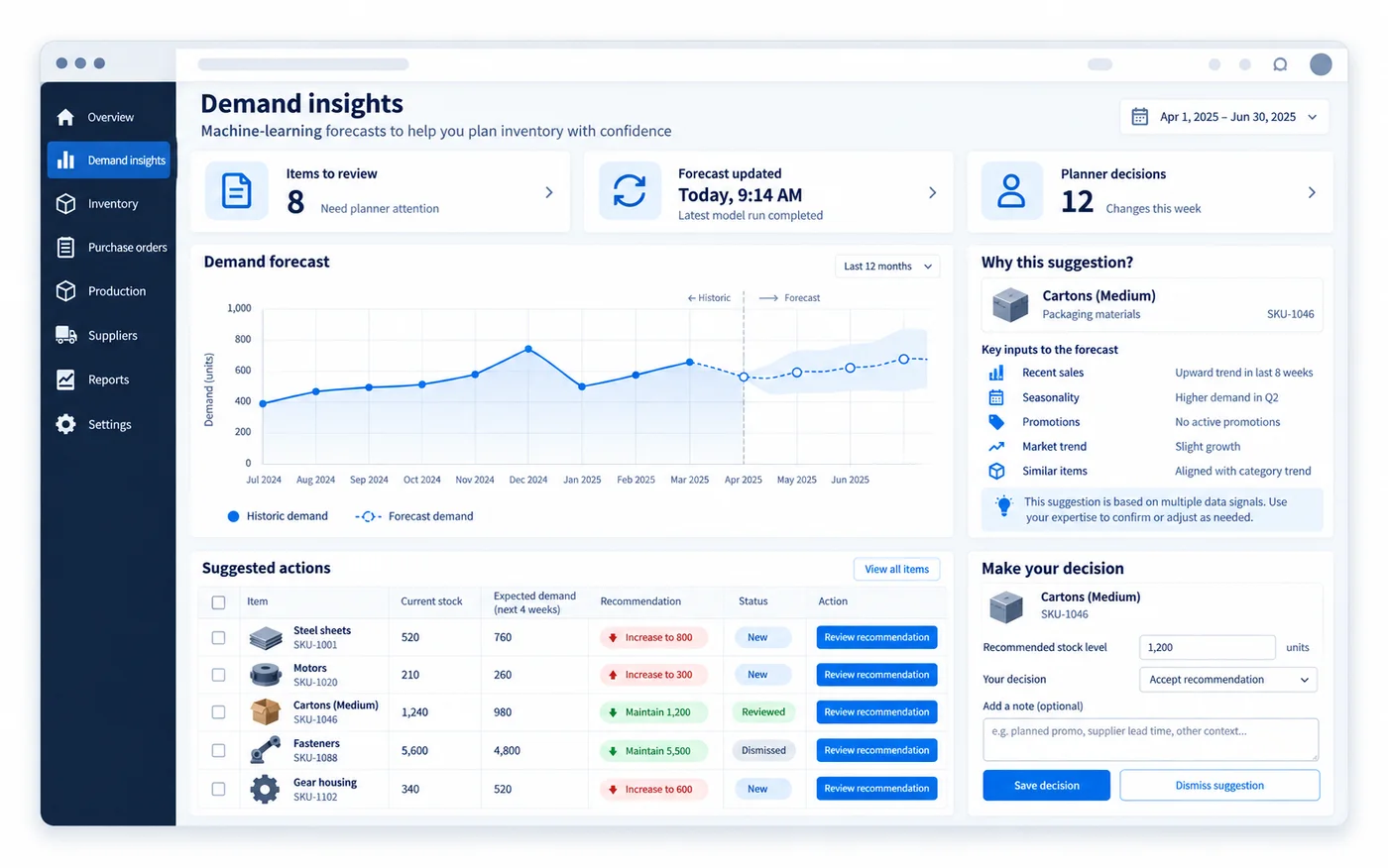Click the Dec 2024 peak data point
Image resolution: width=1388 pixels, height=868 pixels.
coord(528,349)
